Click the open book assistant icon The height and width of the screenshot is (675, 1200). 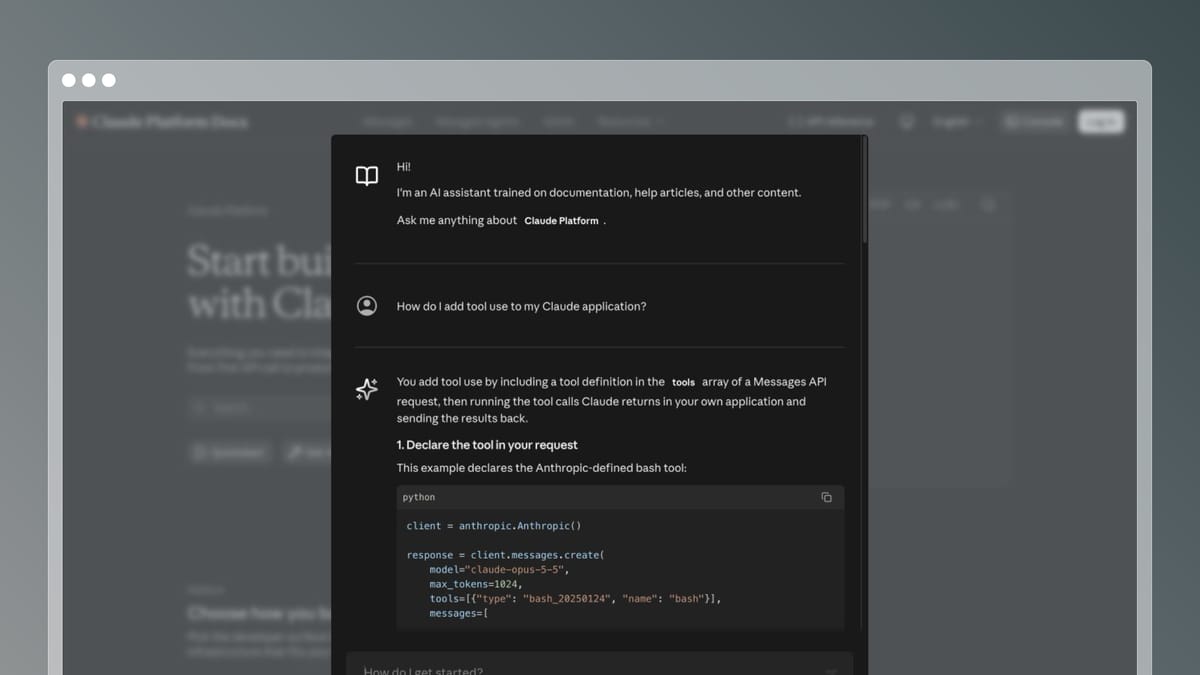367,176
